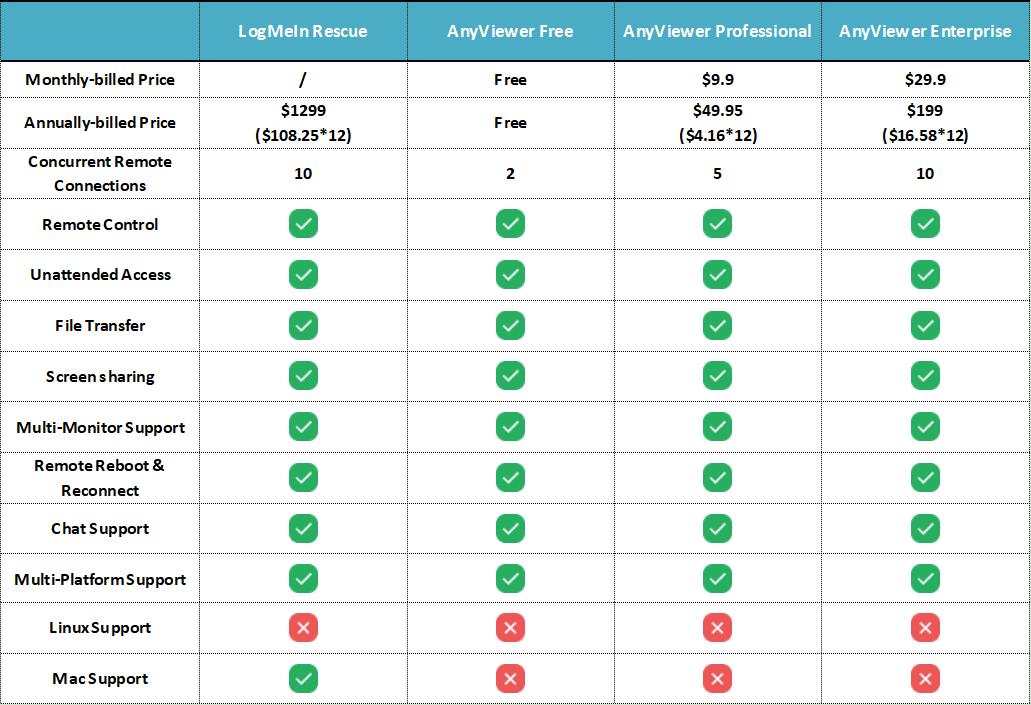Click LogMeIn Rescue Mac Support green checkmark
The image size is (1031, 705).
pos(303,679)
